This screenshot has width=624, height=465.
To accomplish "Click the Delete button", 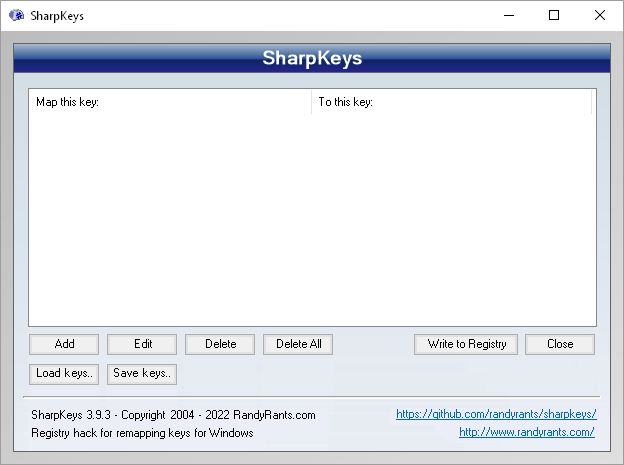I will [x=220, y=344].
